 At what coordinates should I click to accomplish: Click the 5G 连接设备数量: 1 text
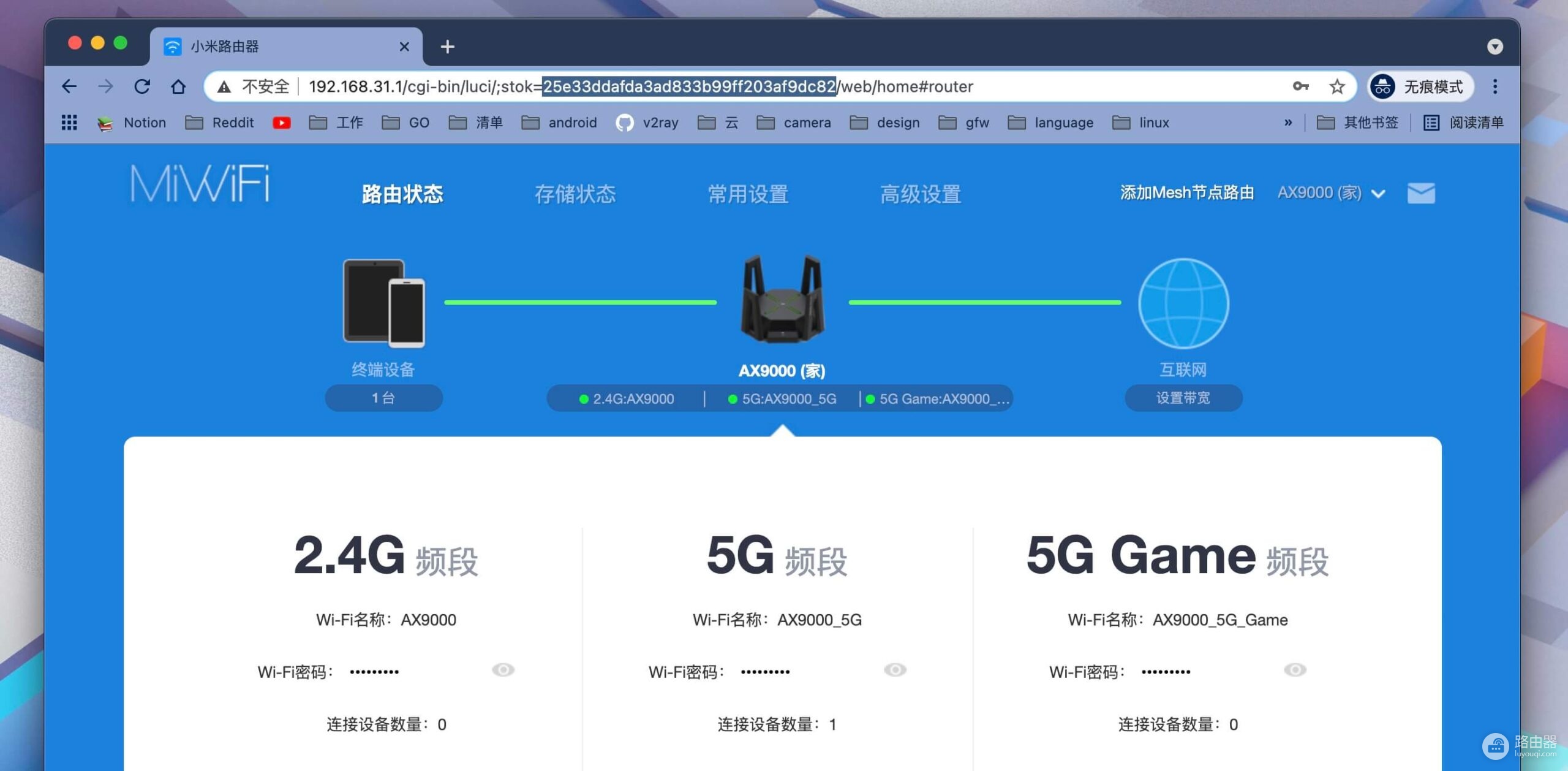[777, 724]
